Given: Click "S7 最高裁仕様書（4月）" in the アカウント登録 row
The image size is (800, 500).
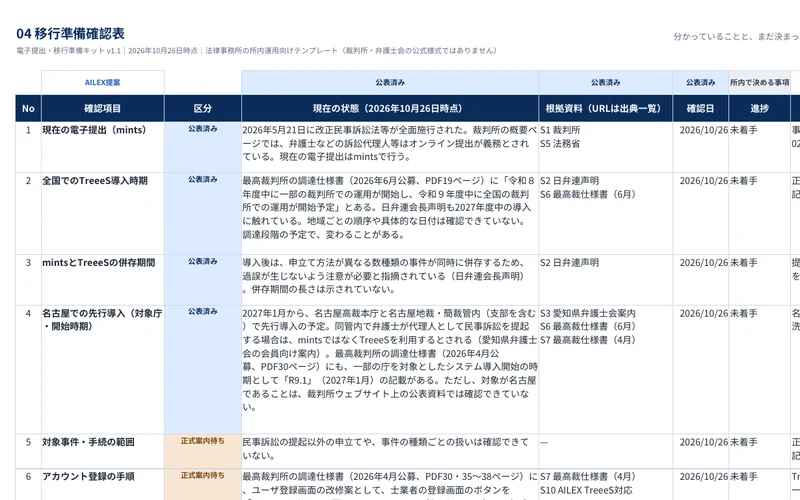Looking at the screenshot, I should pos(588,477).
